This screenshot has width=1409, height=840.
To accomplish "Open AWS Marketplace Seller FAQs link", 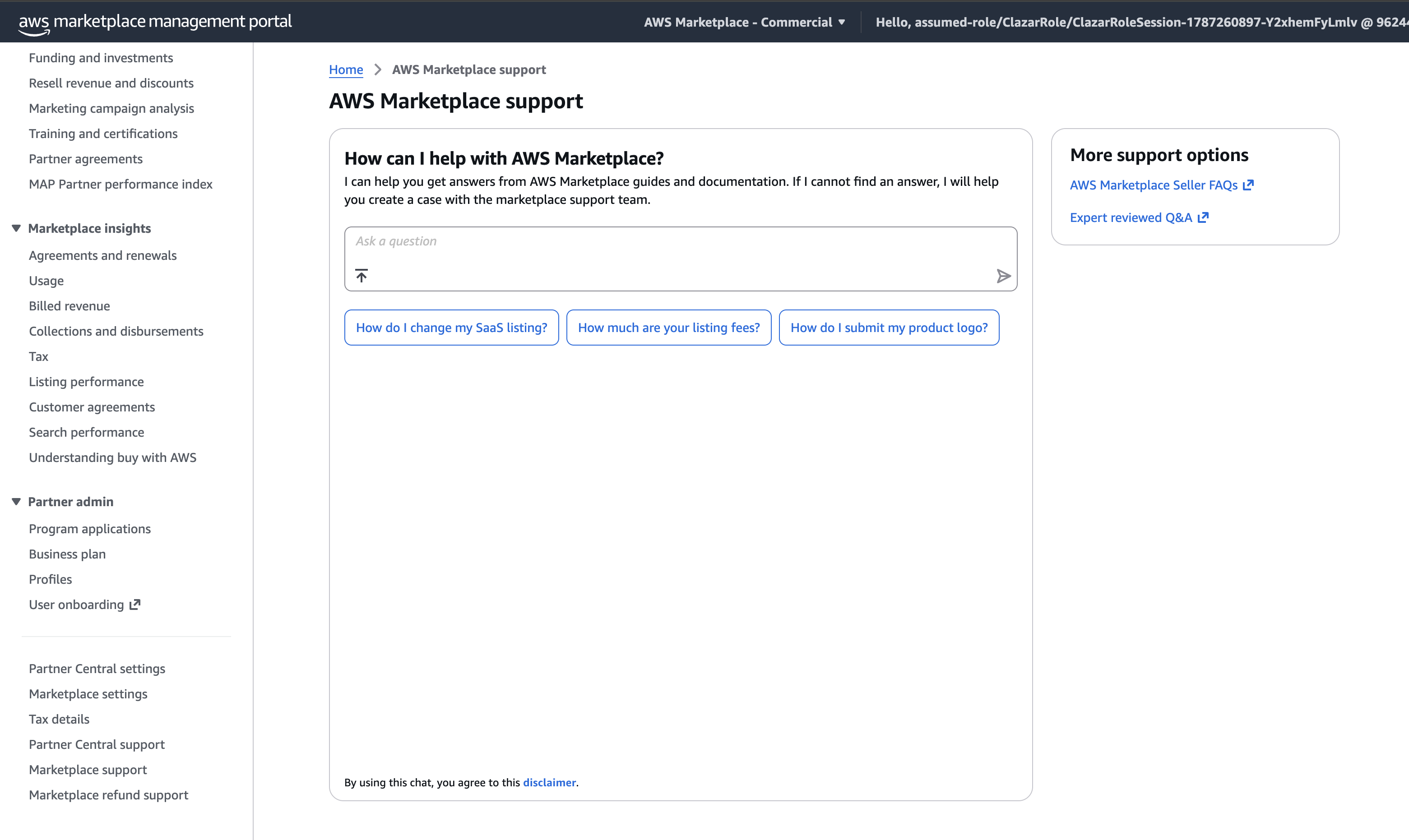I will point(1154,185).
